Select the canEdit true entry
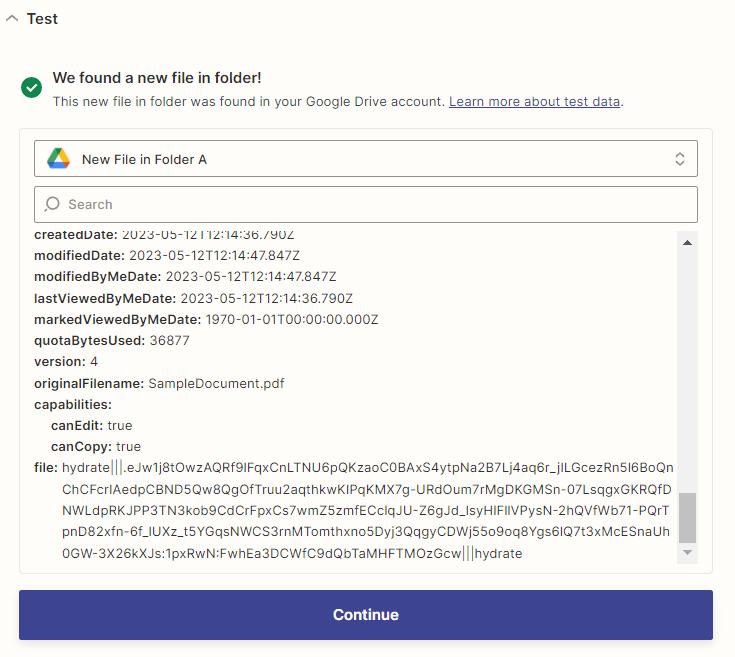This screenshot has width=735, height=657. coord(91,426)
